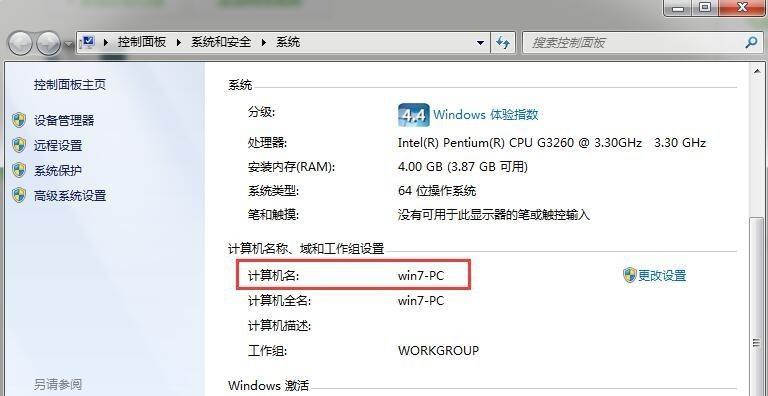This screenshot has width=768, height=396.
Task: Maximize the window with the title button
Action: tap(704, 7)
